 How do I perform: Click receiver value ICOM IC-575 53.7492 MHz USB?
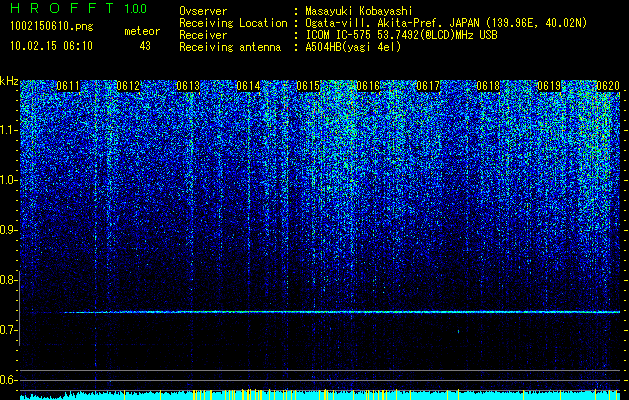401,35
